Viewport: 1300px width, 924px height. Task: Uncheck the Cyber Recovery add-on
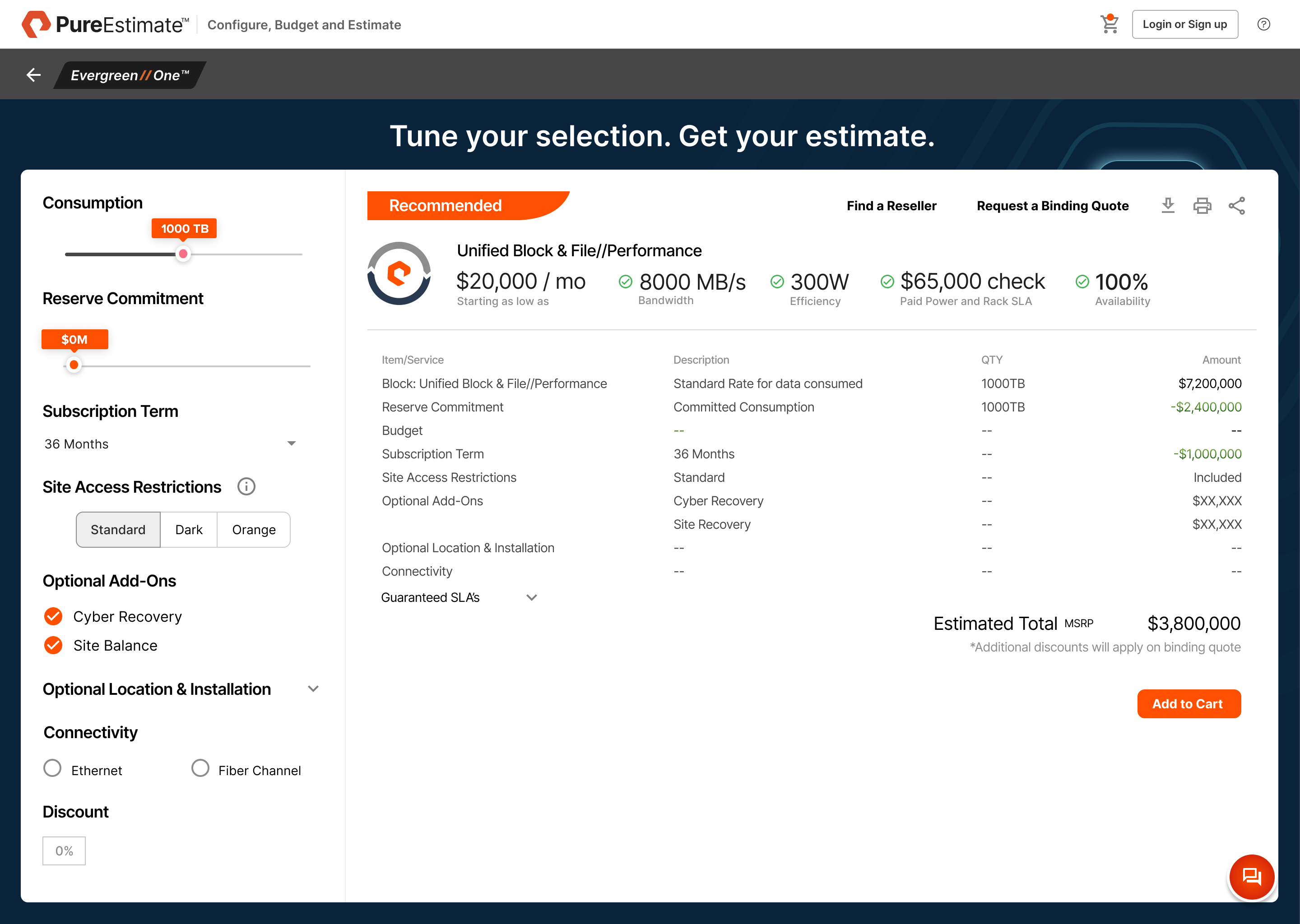click(x=54, y=616)
